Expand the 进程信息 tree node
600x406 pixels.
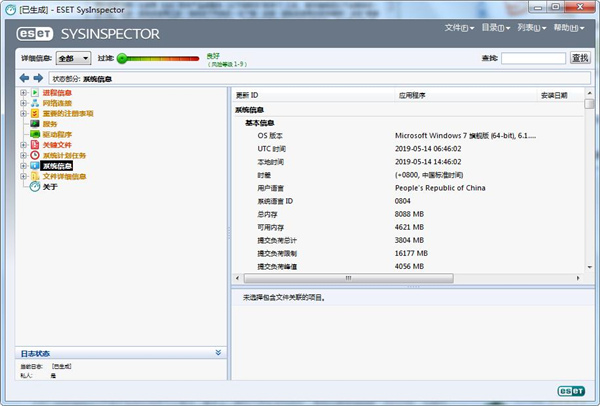click(23, 93)
